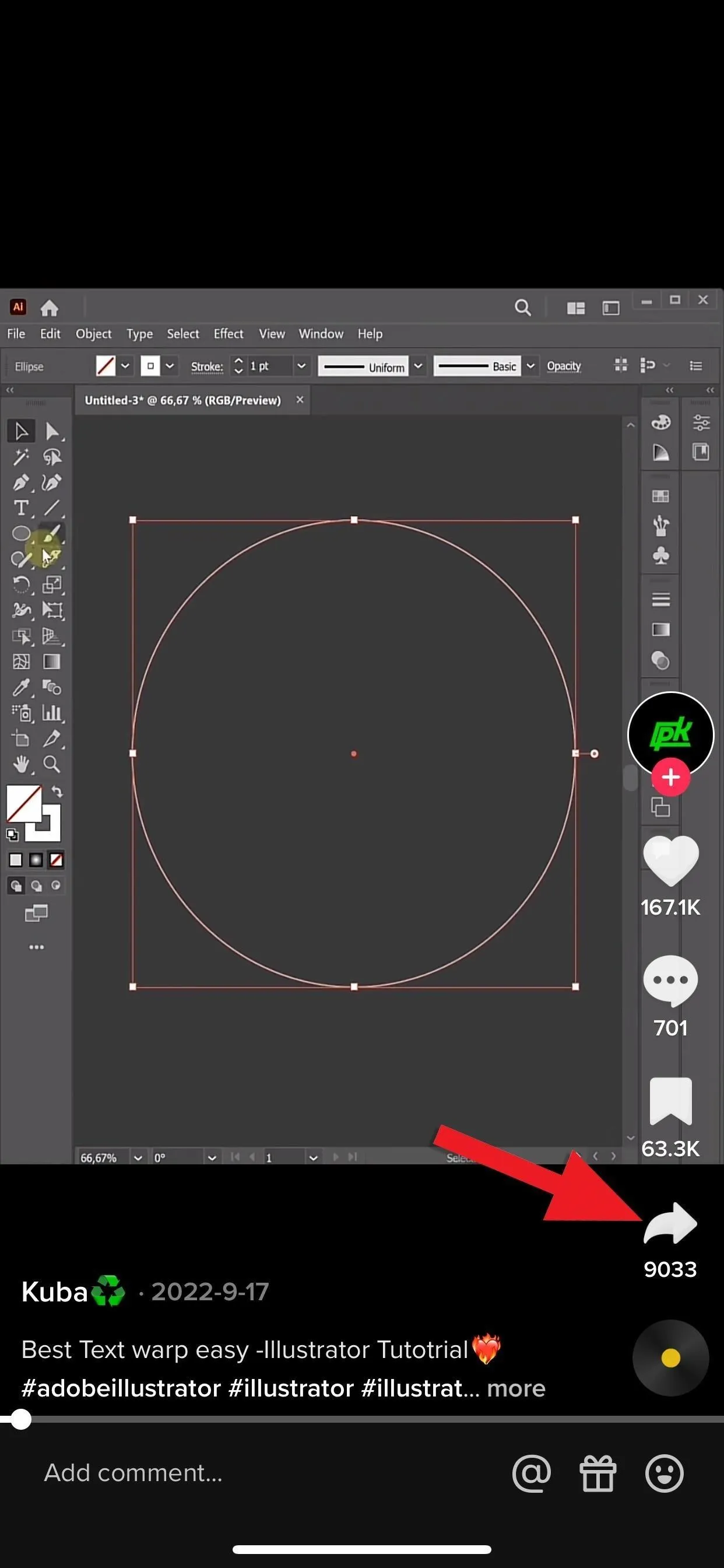Select the Line Segment tool
The height and width of the screenshot is (1568, 724).
52,508
